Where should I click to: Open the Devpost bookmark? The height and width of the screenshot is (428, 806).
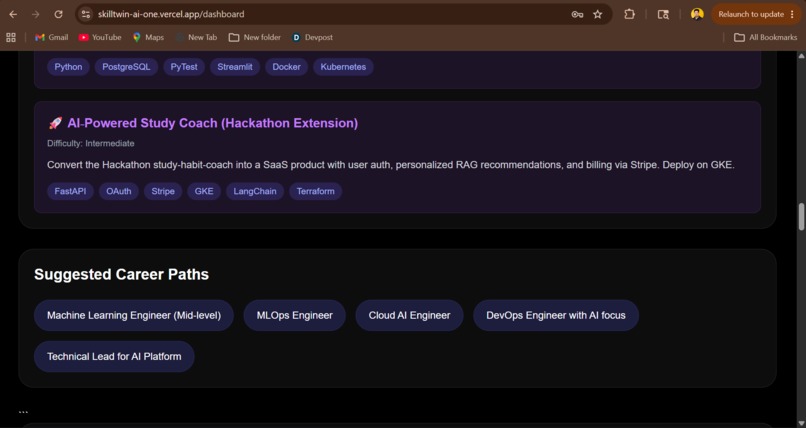pos(313,38)
